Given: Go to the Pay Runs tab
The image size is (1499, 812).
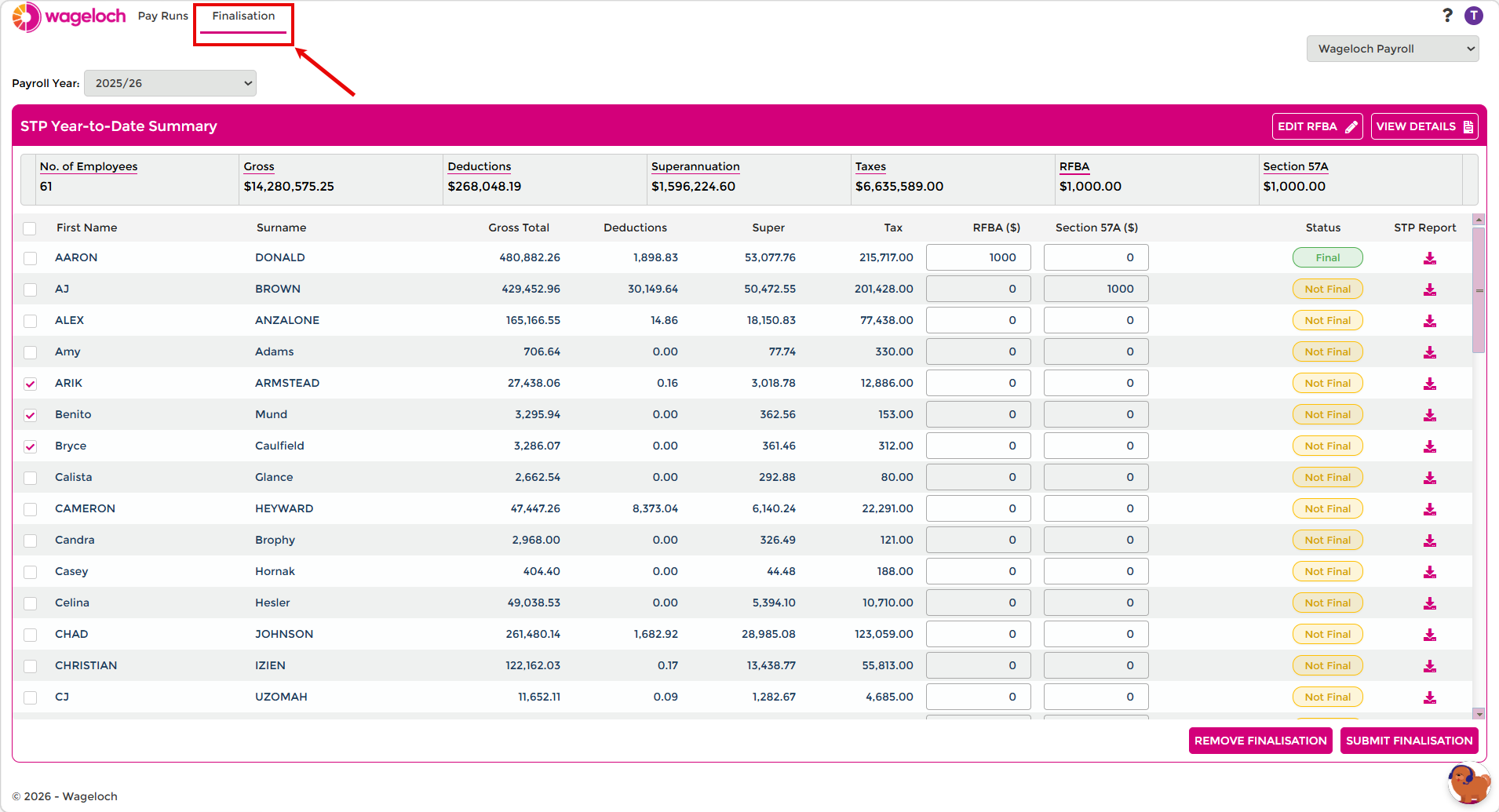Looking at the screenshot, I should click(163, 16).
